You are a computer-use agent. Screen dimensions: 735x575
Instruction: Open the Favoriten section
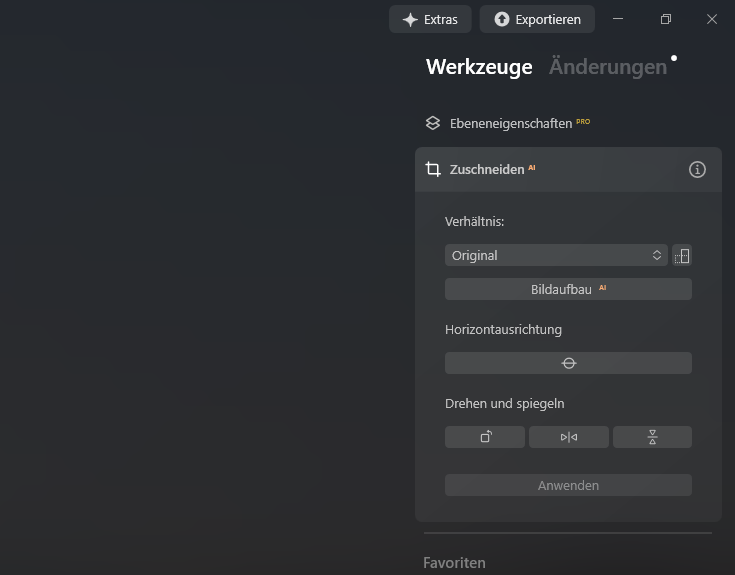454,562
